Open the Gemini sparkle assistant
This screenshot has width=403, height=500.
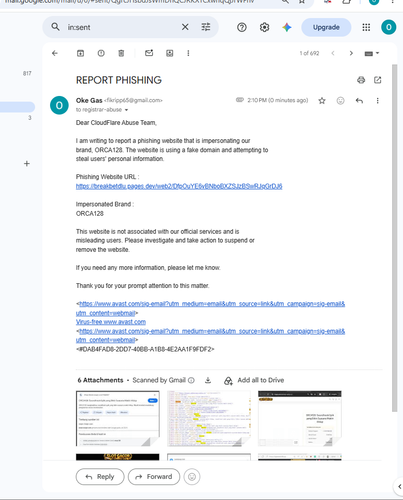coord(287,27)
